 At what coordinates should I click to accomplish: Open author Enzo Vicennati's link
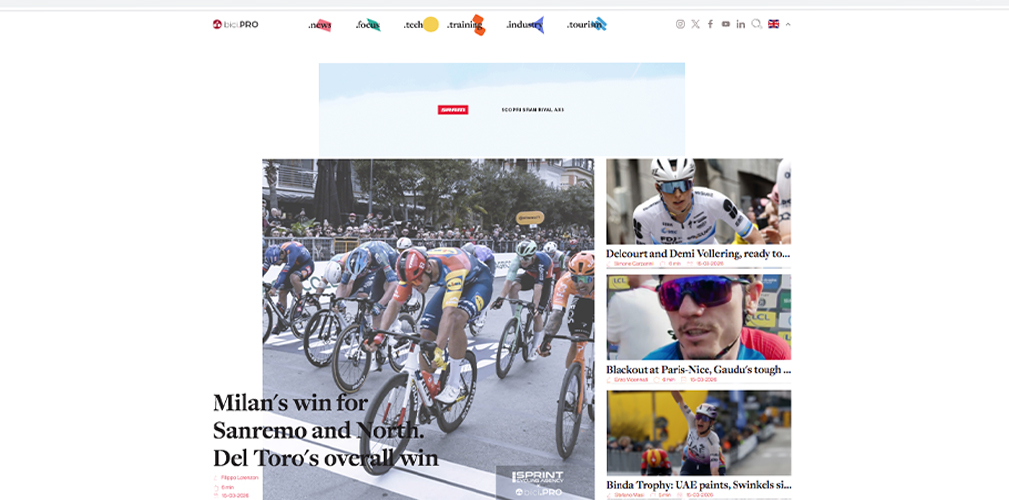631,380
